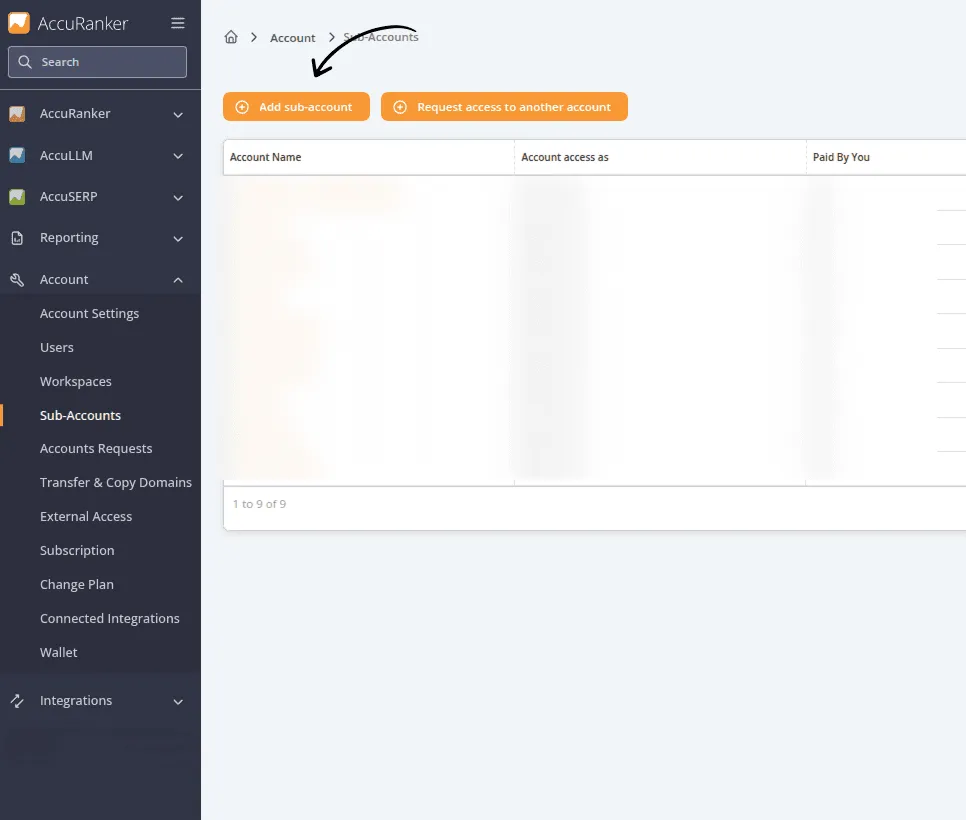The height and width of the screenshot is (820, 966).
Task: Open the Workspaces page
Action: [x=76, y=381]
